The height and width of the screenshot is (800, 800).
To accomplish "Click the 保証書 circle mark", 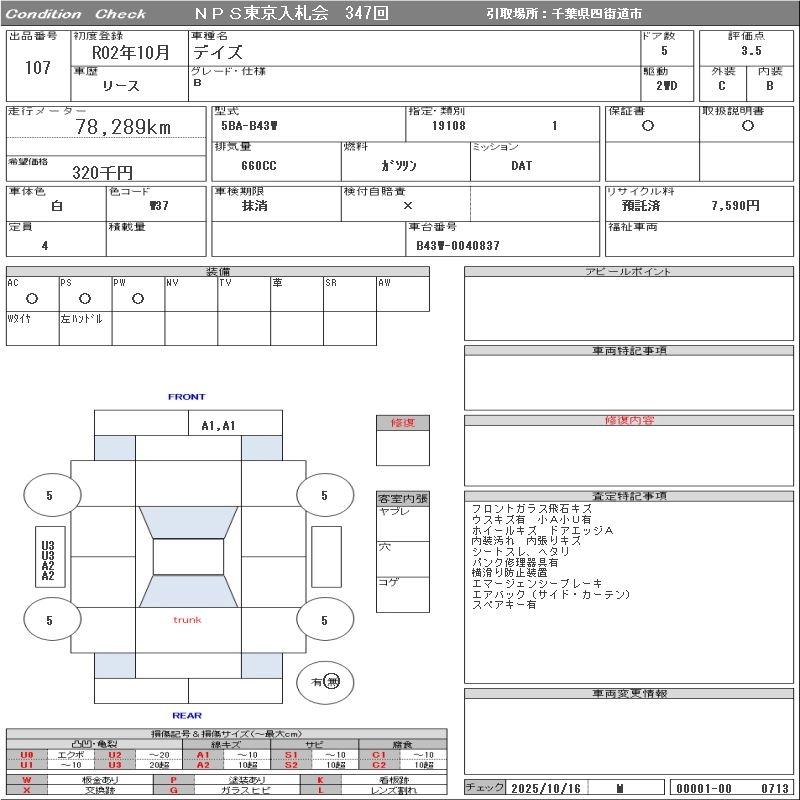I will pos(648,126).
